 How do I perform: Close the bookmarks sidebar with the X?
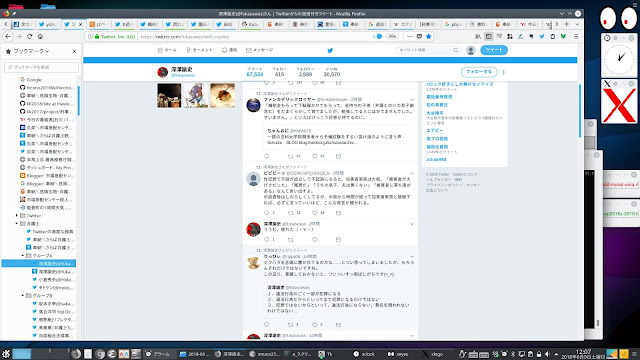tap(74, 51)
